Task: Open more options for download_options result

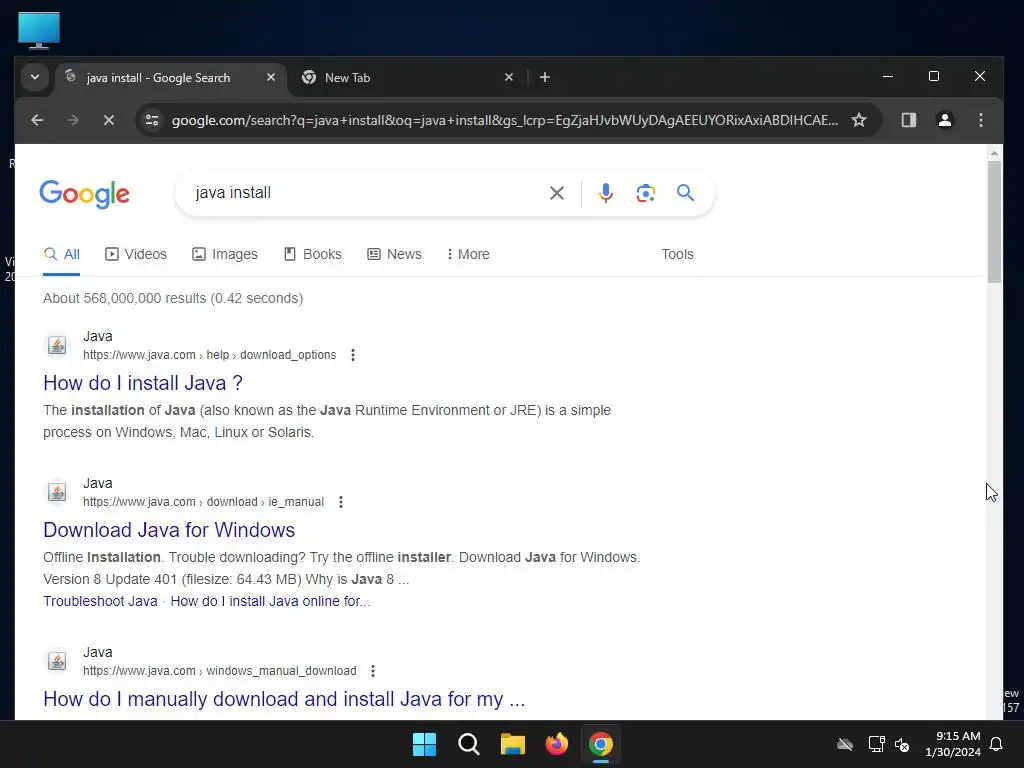Action: [x=353, y=355]
